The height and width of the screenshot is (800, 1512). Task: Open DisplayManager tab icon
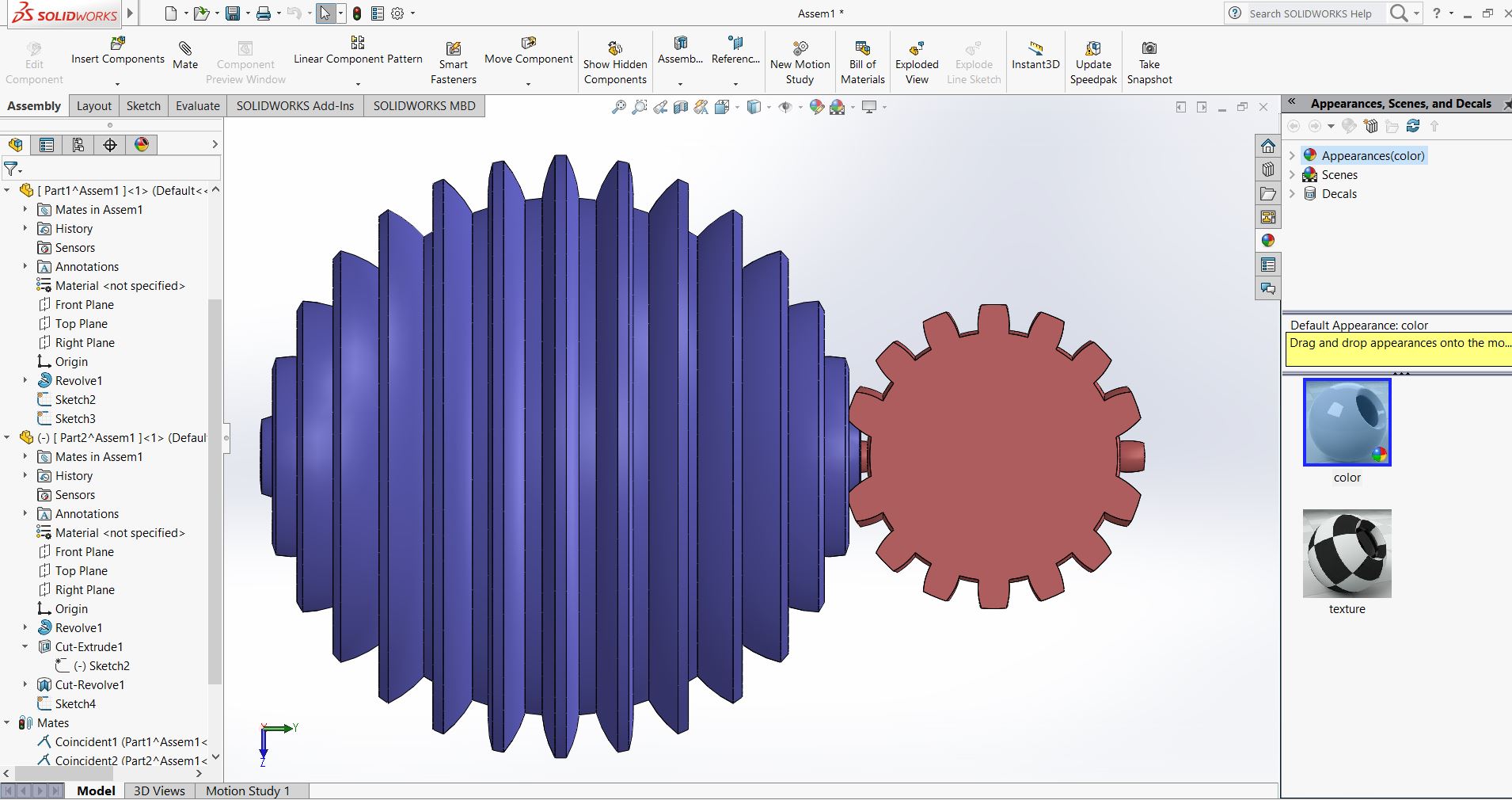click(142, 145)
